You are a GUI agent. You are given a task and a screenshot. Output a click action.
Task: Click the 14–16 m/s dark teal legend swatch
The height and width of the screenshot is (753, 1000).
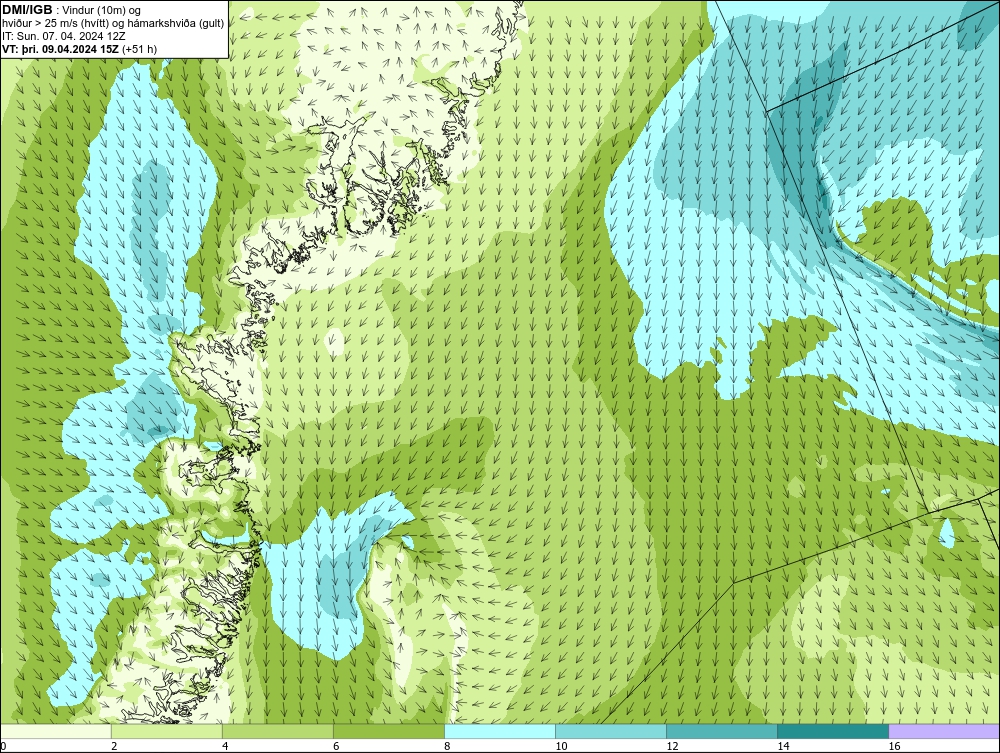pyautogui.click(x=833, y=731)
